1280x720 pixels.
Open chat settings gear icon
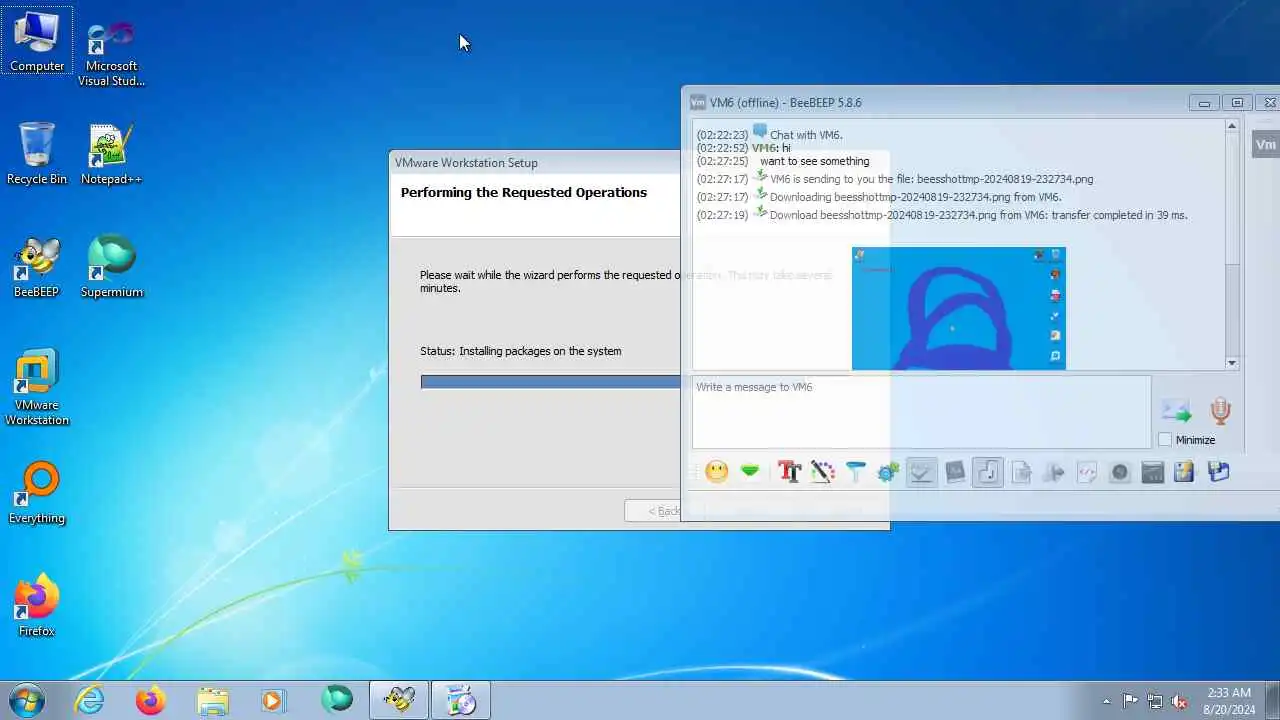[888, 471]
